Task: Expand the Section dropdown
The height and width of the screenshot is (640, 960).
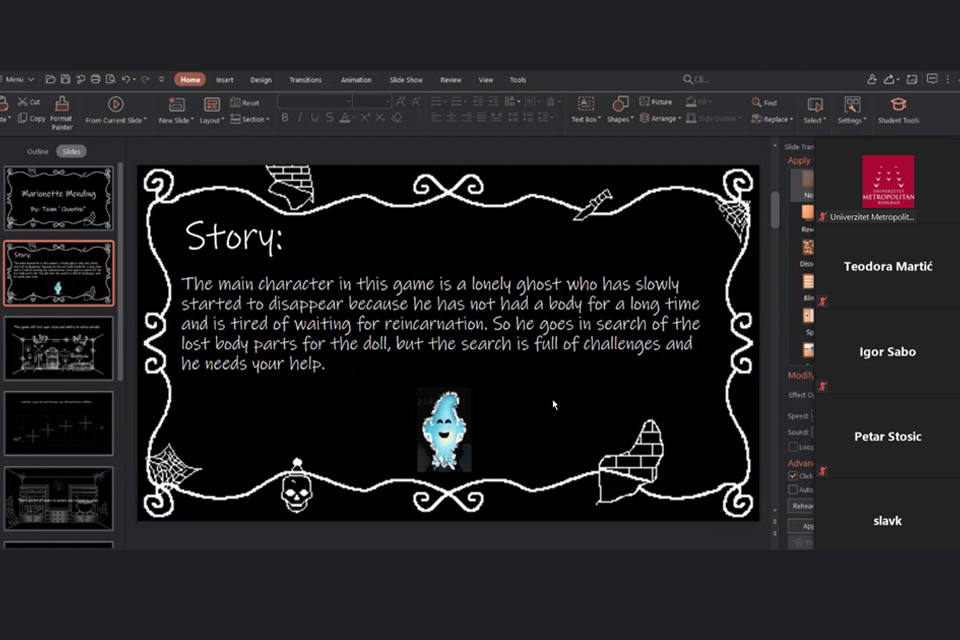Action: coord(252,119)
